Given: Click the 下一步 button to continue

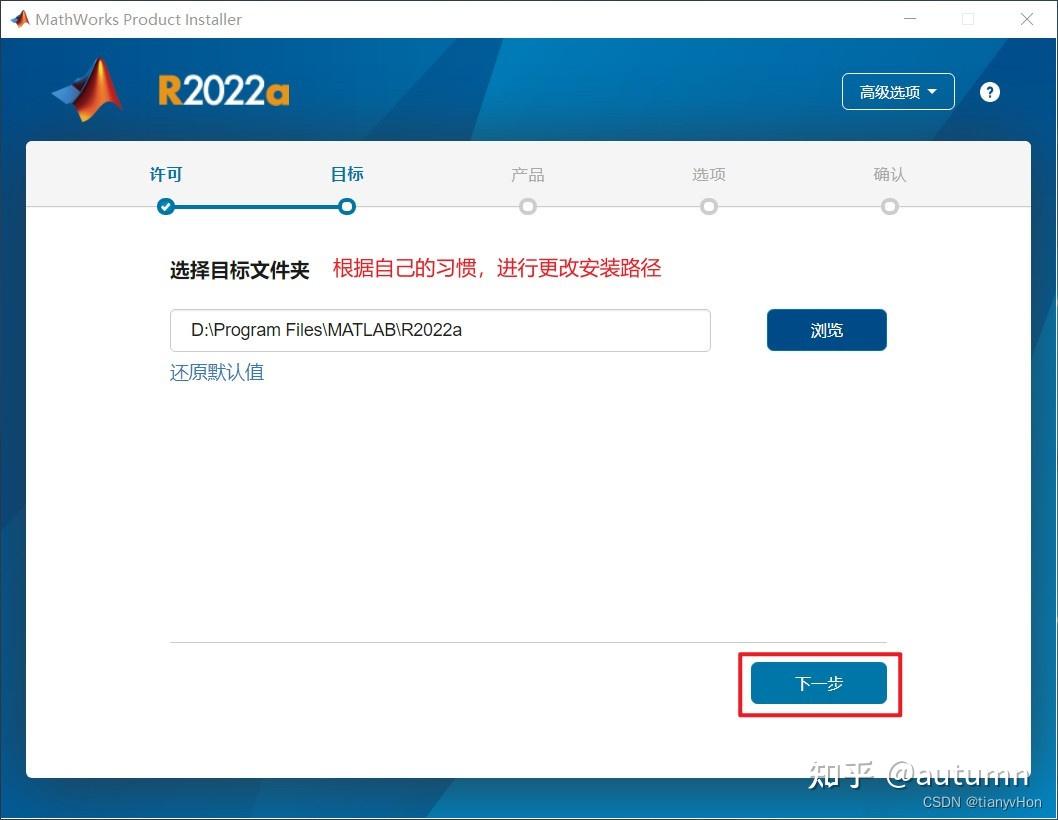Looking at the screenshot, I should tap(819, 684).
